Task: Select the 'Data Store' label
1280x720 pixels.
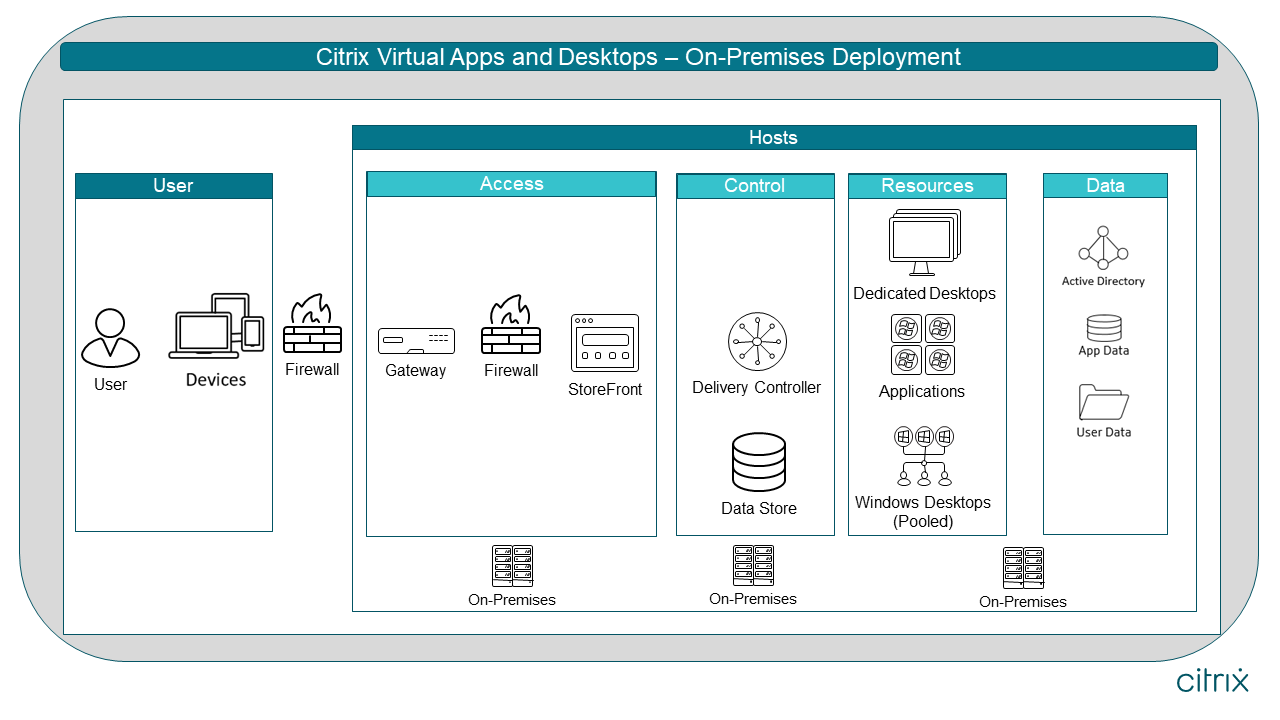Action: [x=759, y=509]
